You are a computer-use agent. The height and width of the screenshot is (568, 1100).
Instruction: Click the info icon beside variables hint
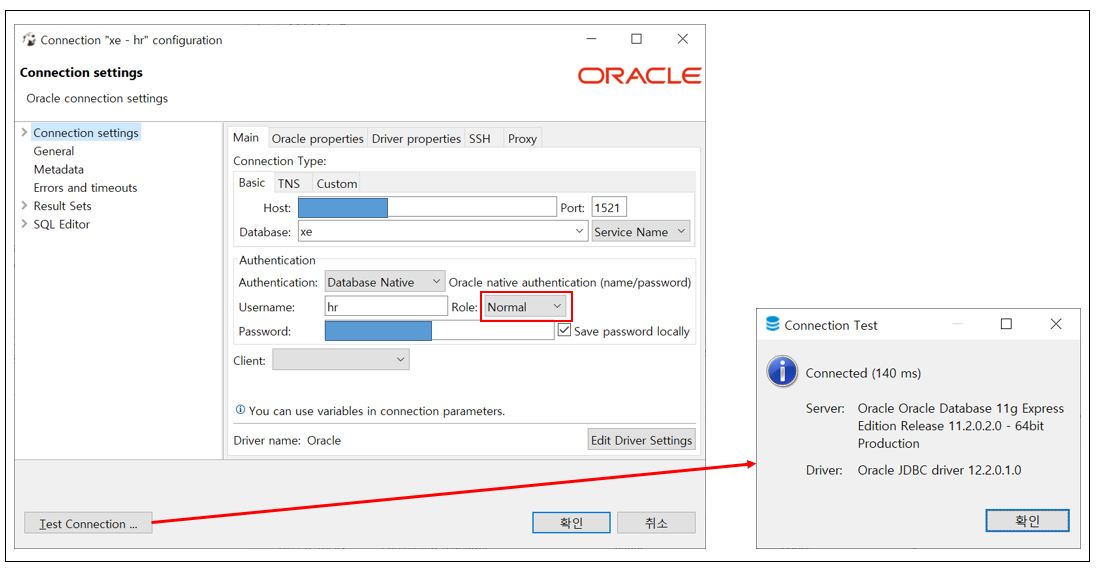click(241, 410)
